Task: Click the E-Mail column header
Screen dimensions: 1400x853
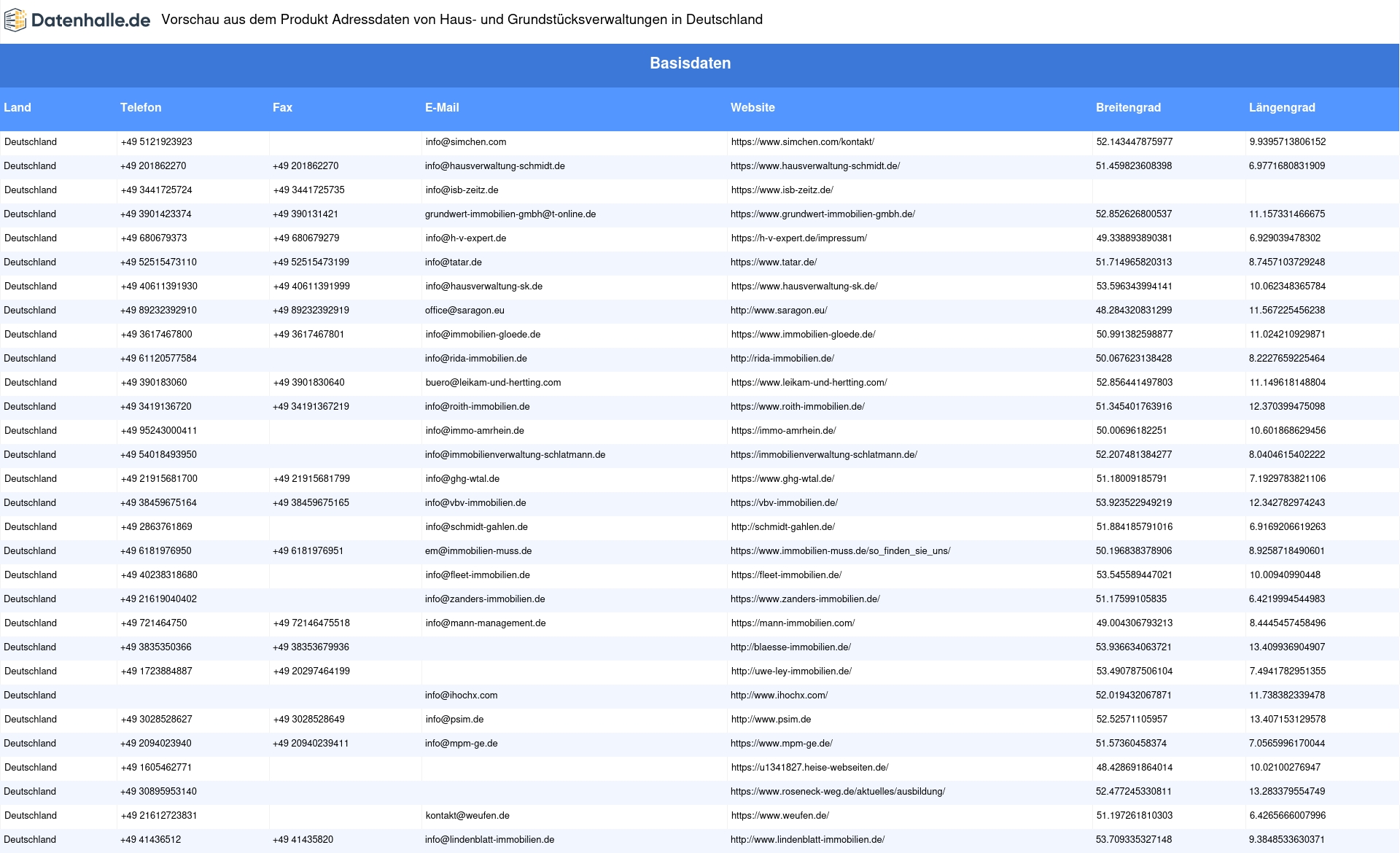Action: click(442, 107)
